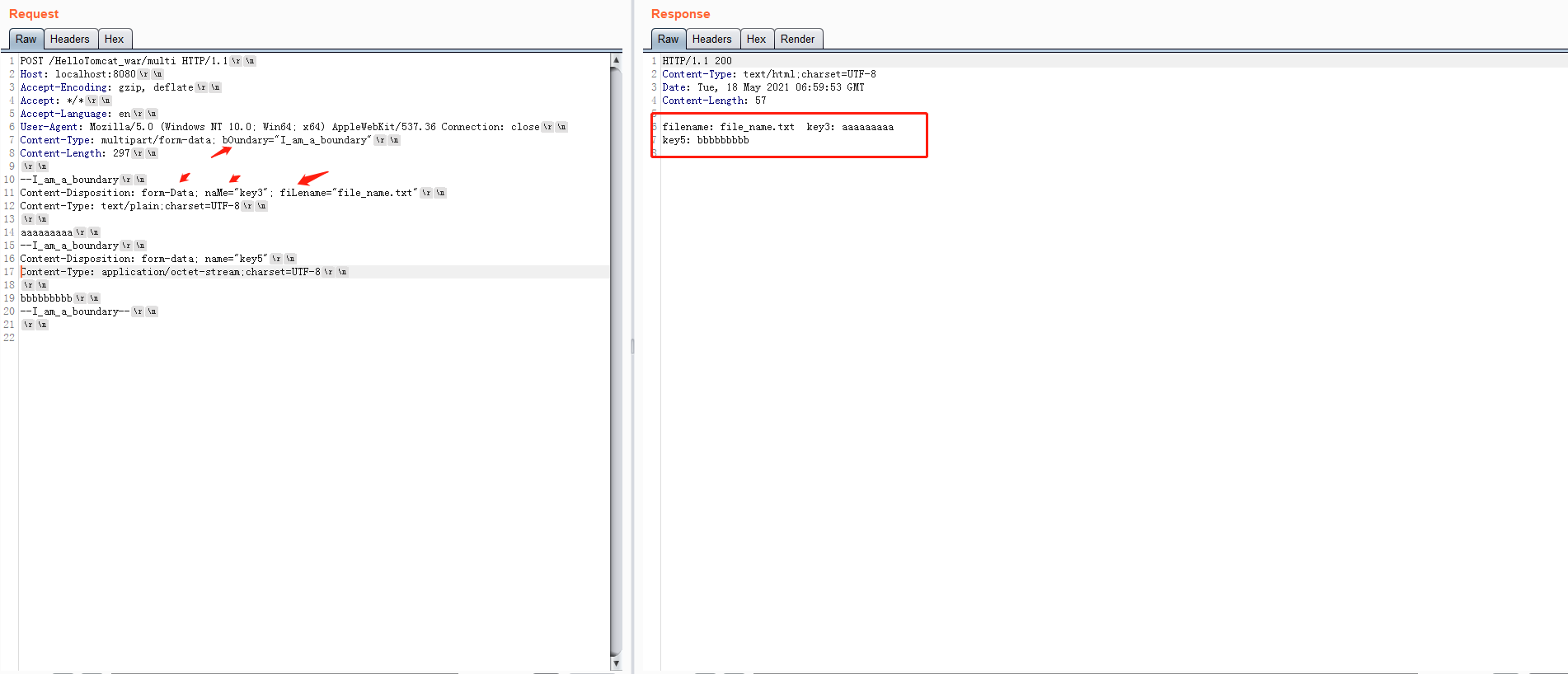Image resolution: width=1568 pixels, height=674 pixels.
Task: Click the User-Agent header line
Action: (293, 127)
